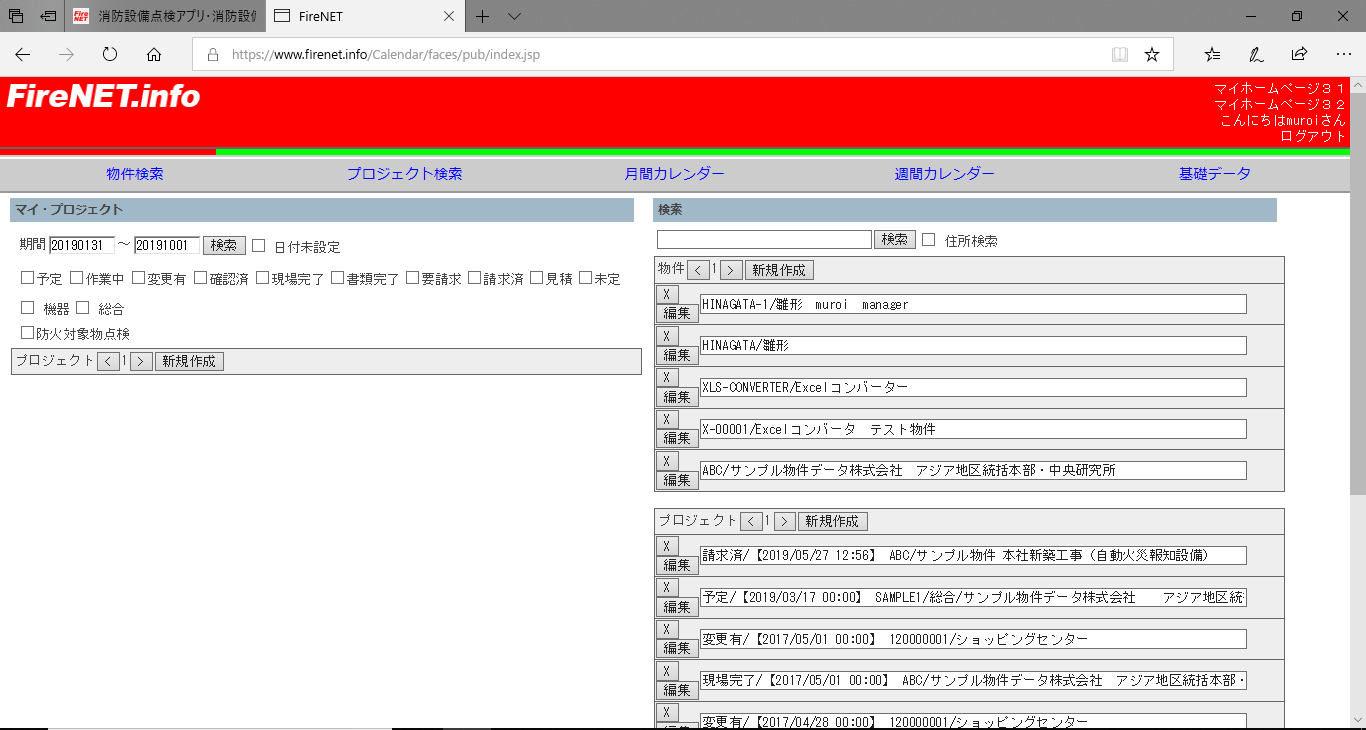Delete X-00001/Excelコンバータ entry with X

[667, 419]
